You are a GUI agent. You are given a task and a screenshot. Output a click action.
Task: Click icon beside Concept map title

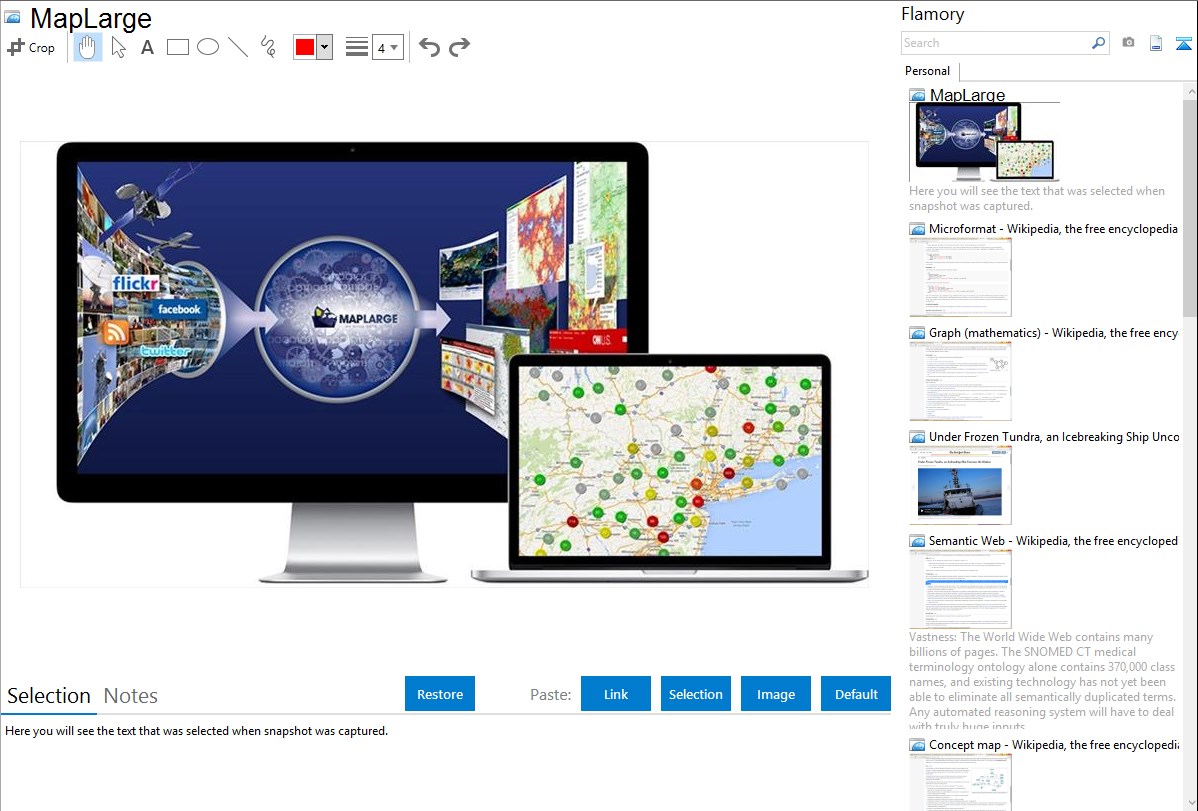tap(917, 745)
